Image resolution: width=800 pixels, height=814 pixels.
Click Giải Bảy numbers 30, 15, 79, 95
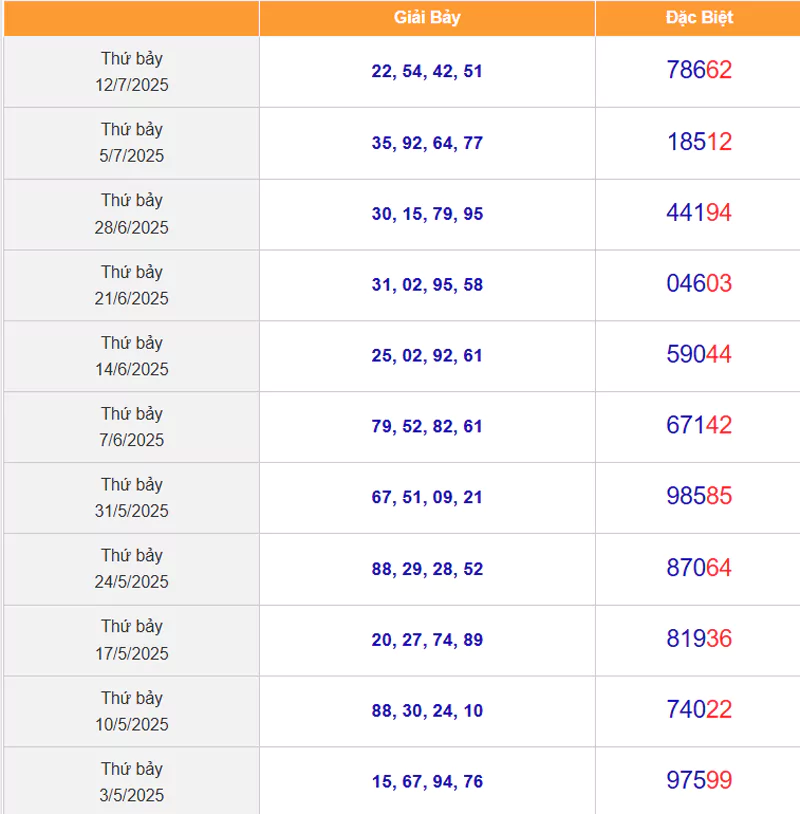[x=427, y=213]
